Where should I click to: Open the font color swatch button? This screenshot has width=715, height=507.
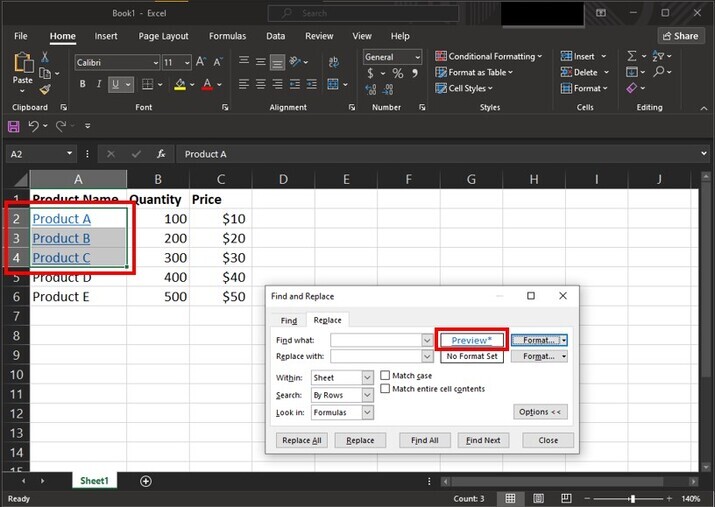pyautogui.click(x=207, y=85)
